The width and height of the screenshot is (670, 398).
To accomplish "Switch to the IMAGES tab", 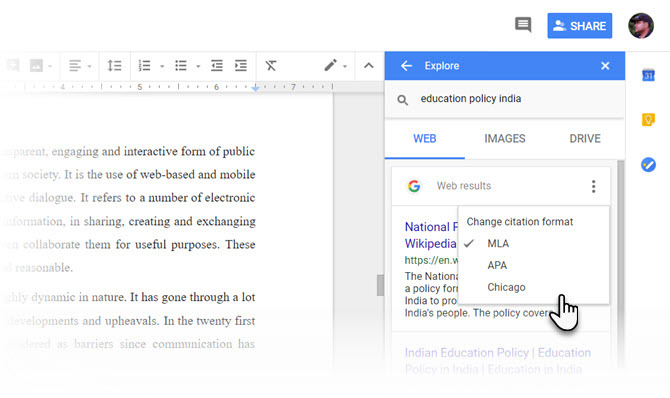I will (505, 139).
